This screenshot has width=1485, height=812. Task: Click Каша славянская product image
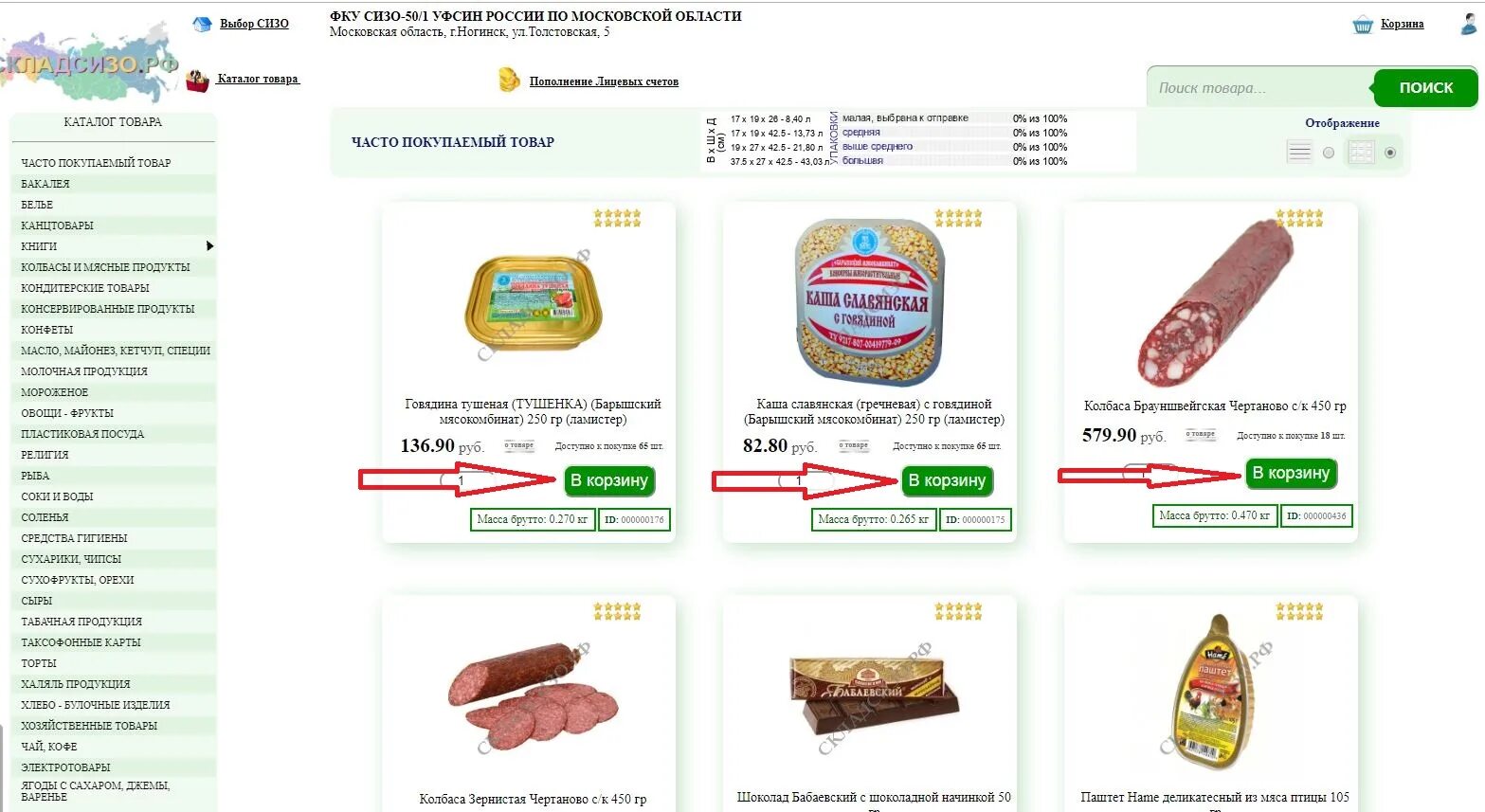click(x=870, y=303)
